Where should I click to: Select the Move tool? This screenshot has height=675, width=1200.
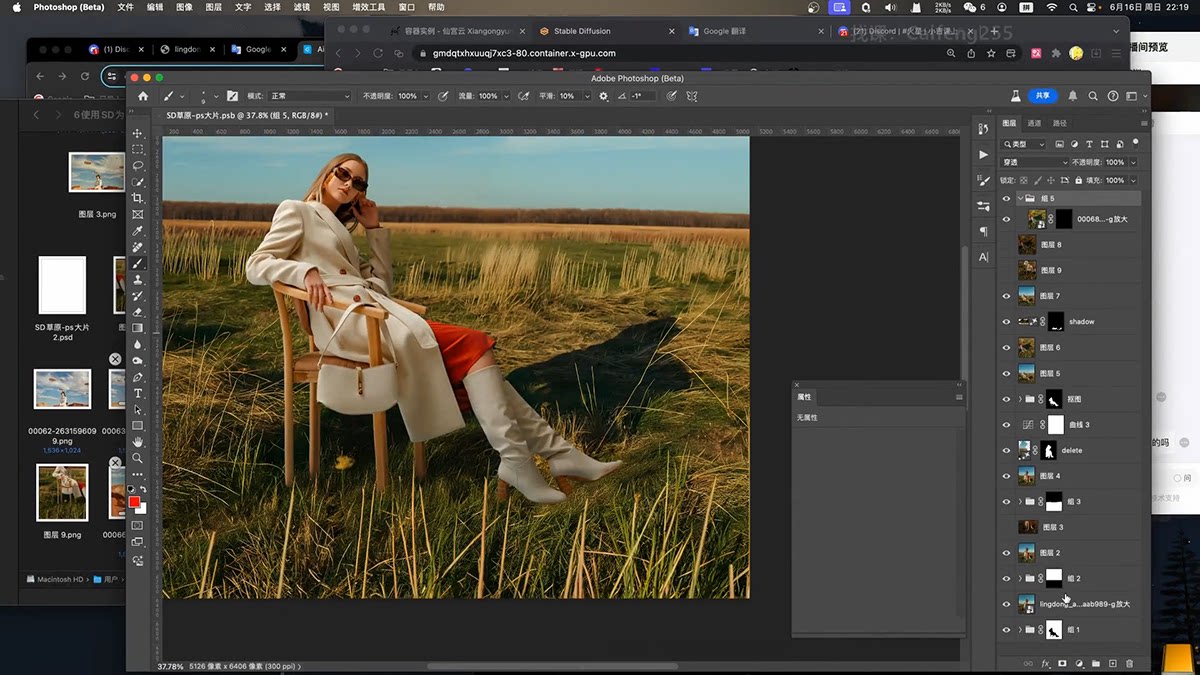pos(138,133)
